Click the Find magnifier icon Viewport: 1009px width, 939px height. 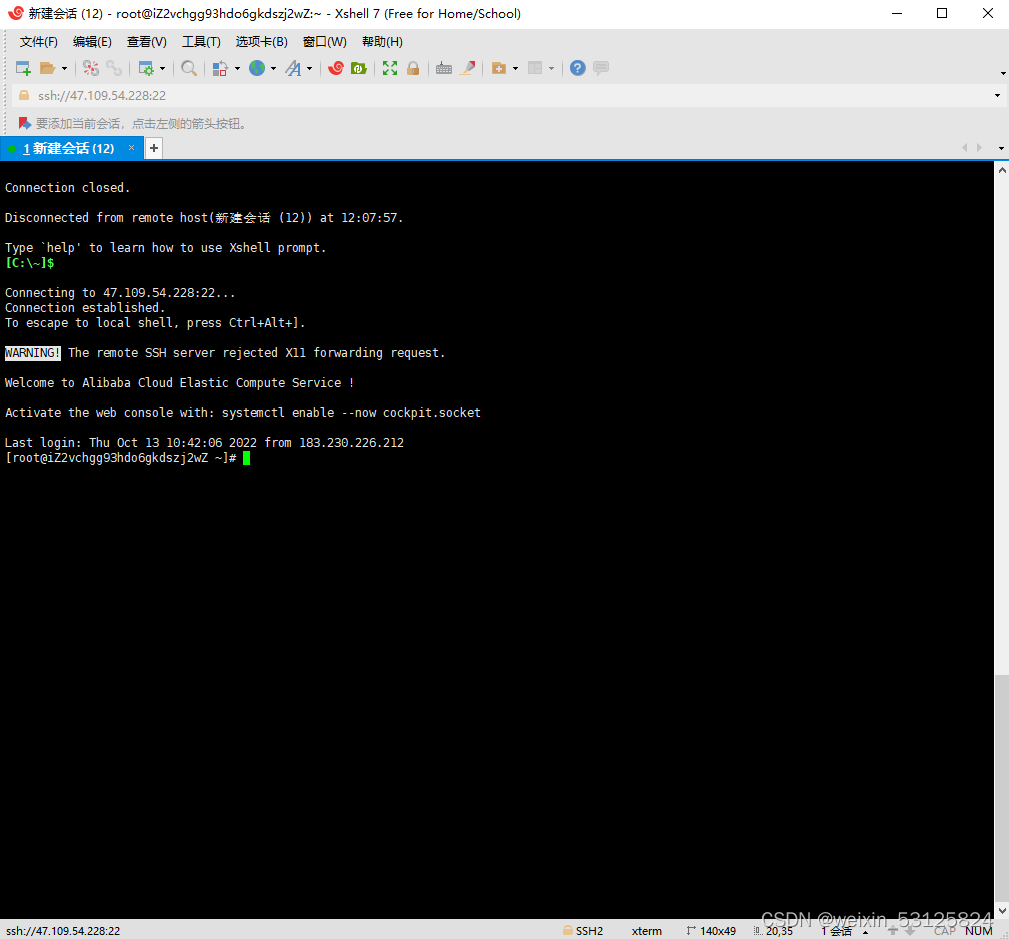point(189,68)
